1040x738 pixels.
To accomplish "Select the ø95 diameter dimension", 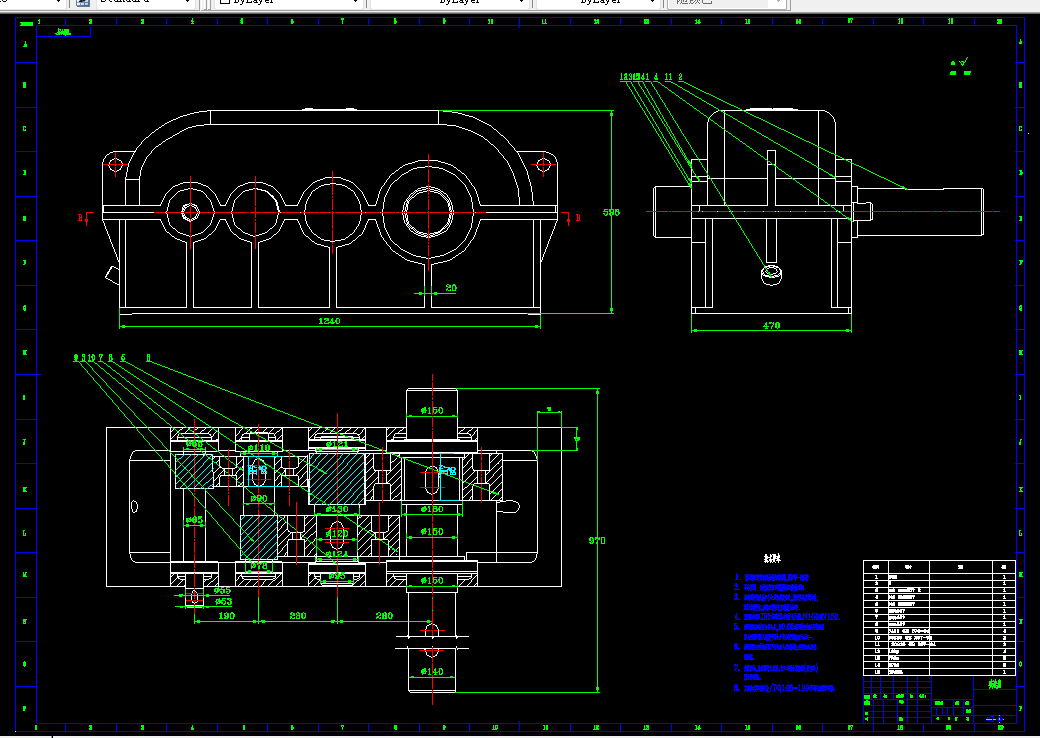I will coord(337,576).
